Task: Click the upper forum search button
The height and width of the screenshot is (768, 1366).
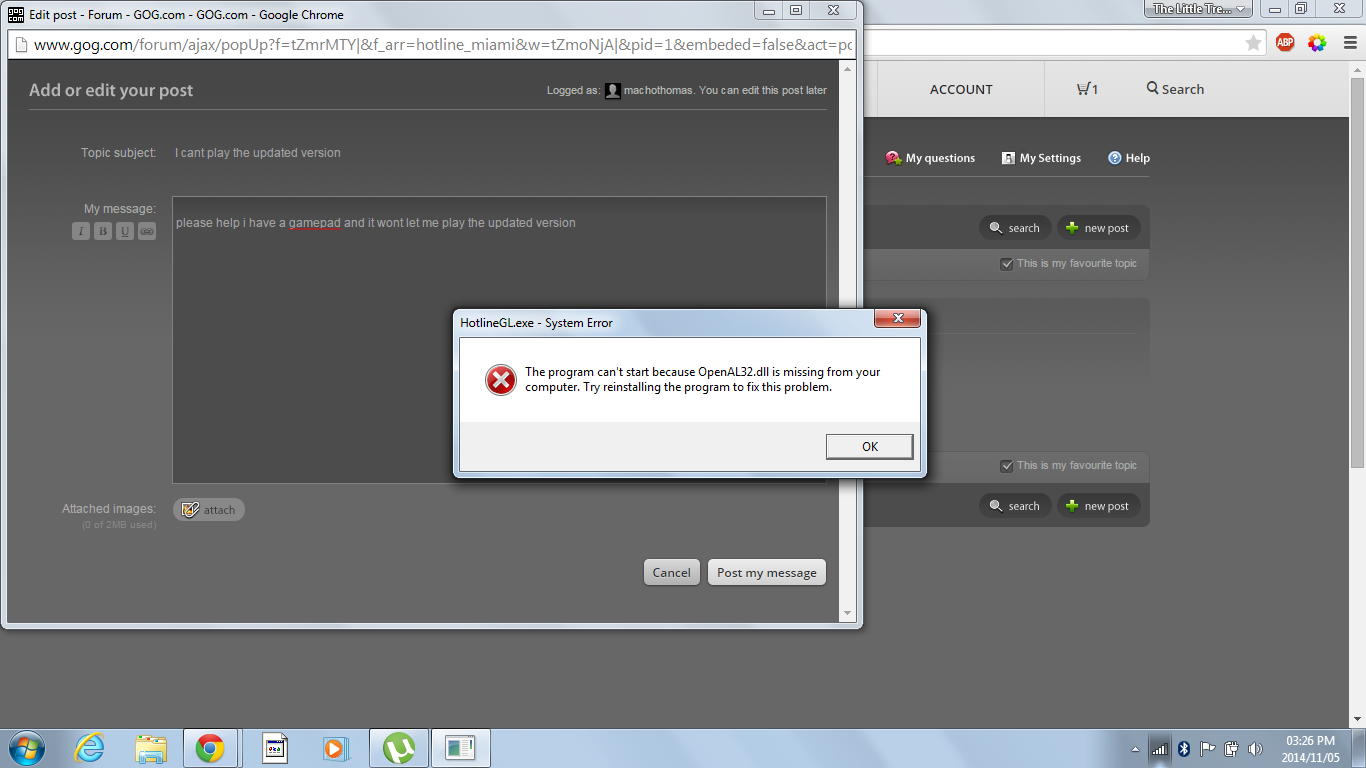Action: click(1015, 228)
